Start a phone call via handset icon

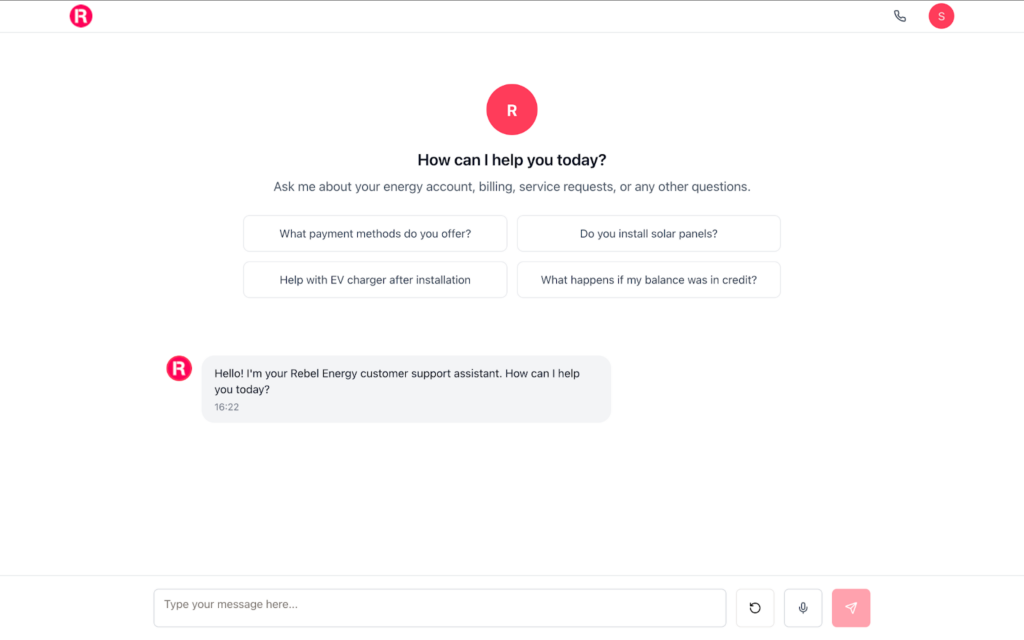tap(900, 16)
